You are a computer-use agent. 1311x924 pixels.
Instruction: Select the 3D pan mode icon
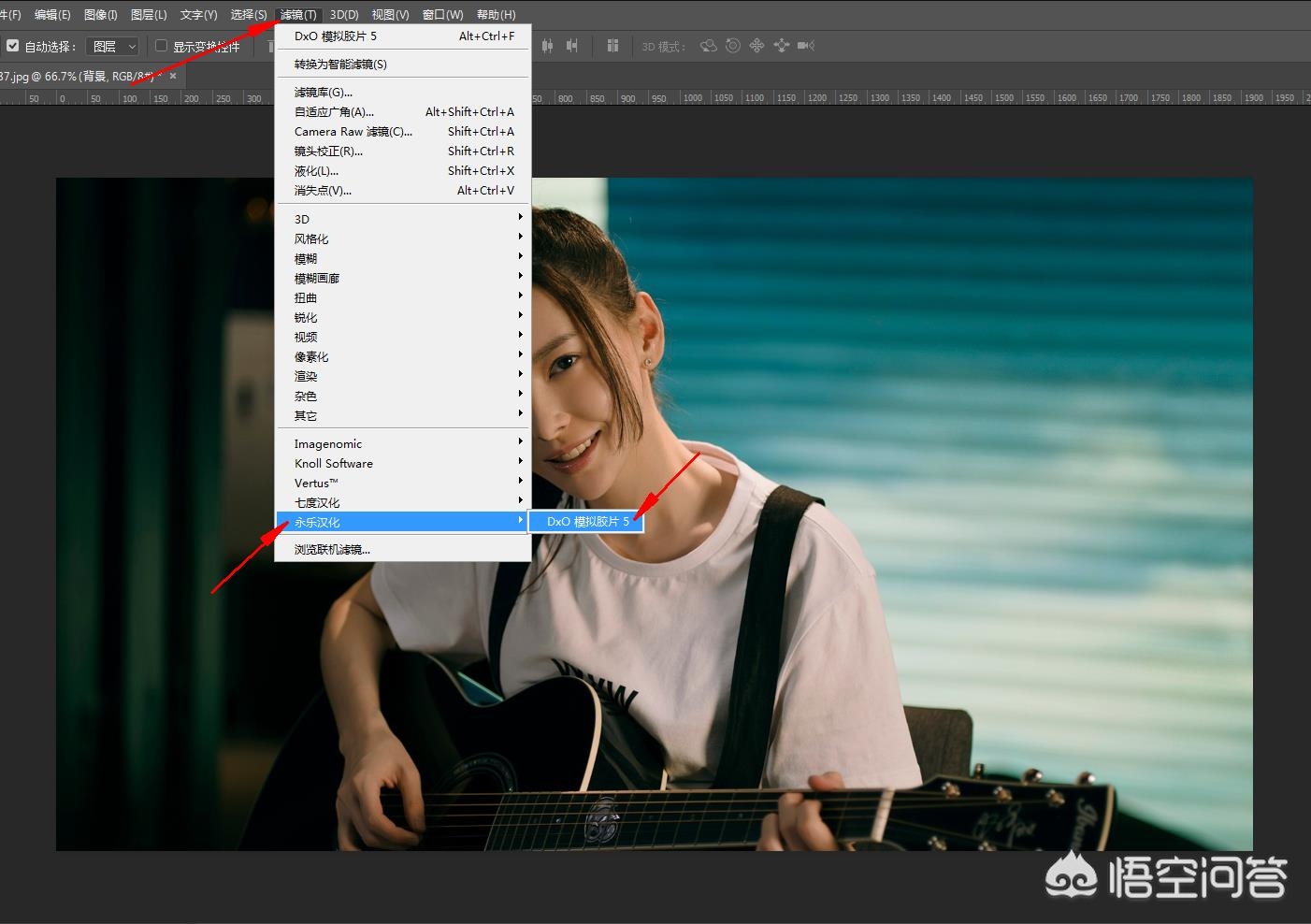pos(756,46)
